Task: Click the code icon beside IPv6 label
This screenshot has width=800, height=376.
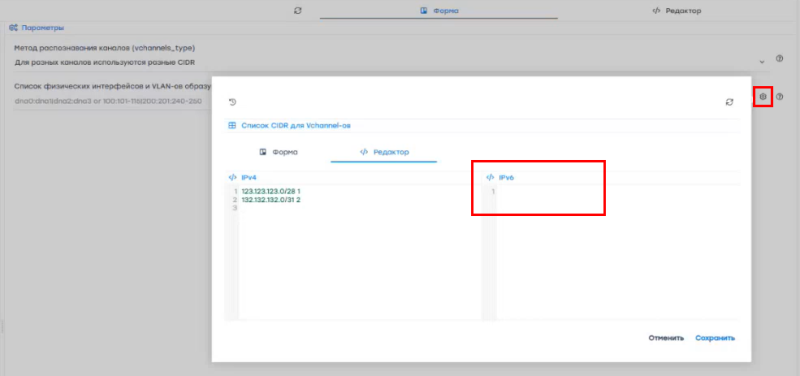Action: click(490, 178)
